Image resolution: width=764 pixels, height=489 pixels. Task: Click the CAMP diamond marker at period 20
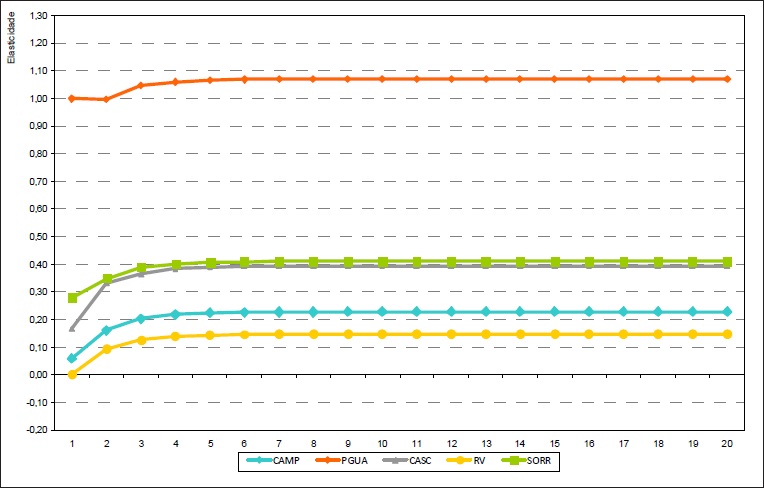click(x=727, y=312)
